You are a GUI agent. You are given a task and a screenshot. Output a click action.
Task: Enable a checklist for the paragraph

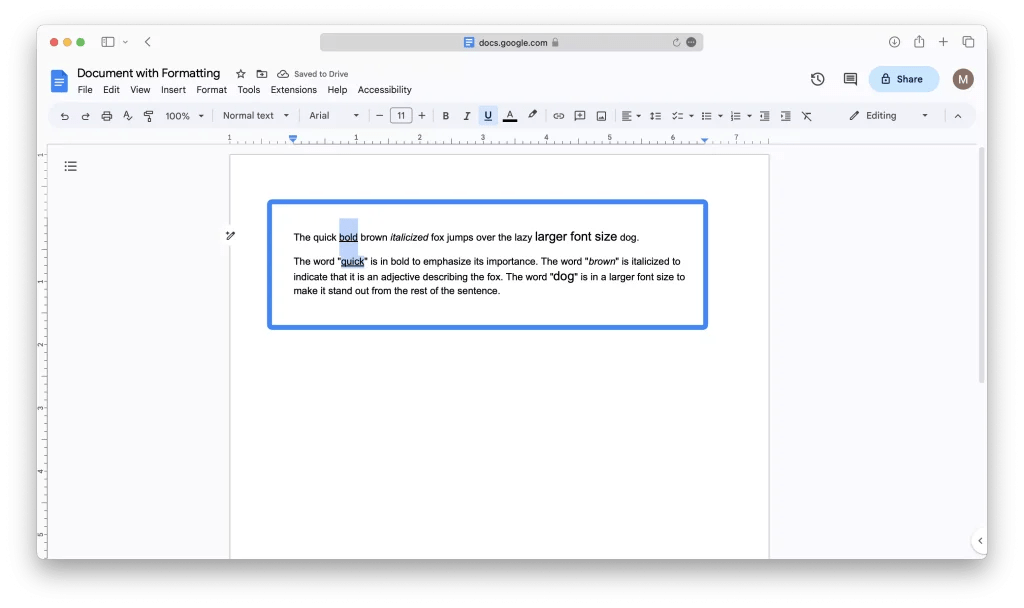tap(678, 115)
